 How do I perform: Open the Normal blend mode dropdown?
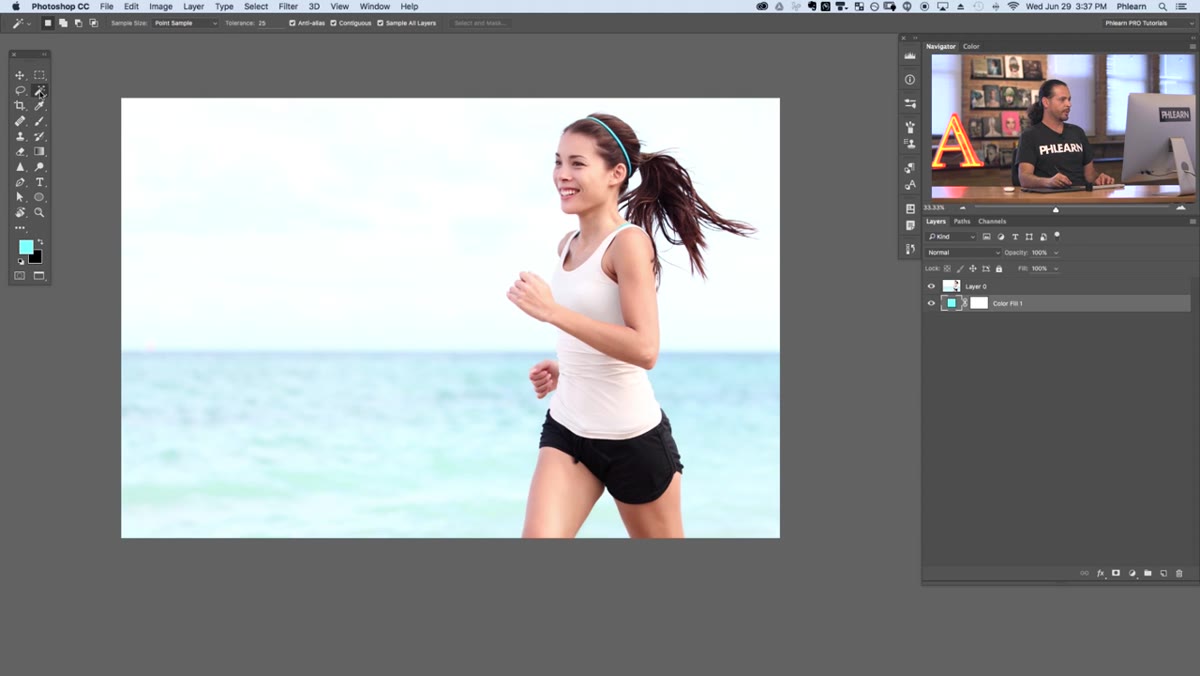(962, 253)
